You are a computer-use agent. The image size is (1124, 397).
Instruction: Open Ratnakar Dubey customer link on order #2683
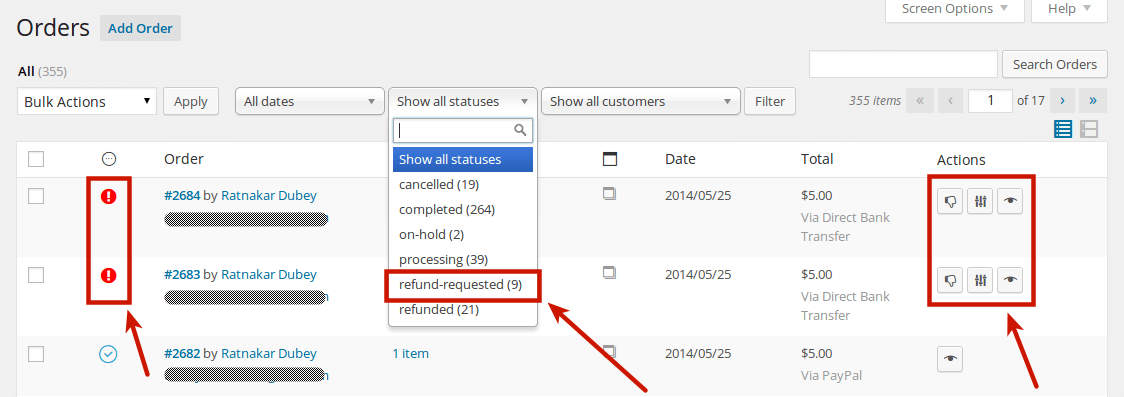point(269,274)
